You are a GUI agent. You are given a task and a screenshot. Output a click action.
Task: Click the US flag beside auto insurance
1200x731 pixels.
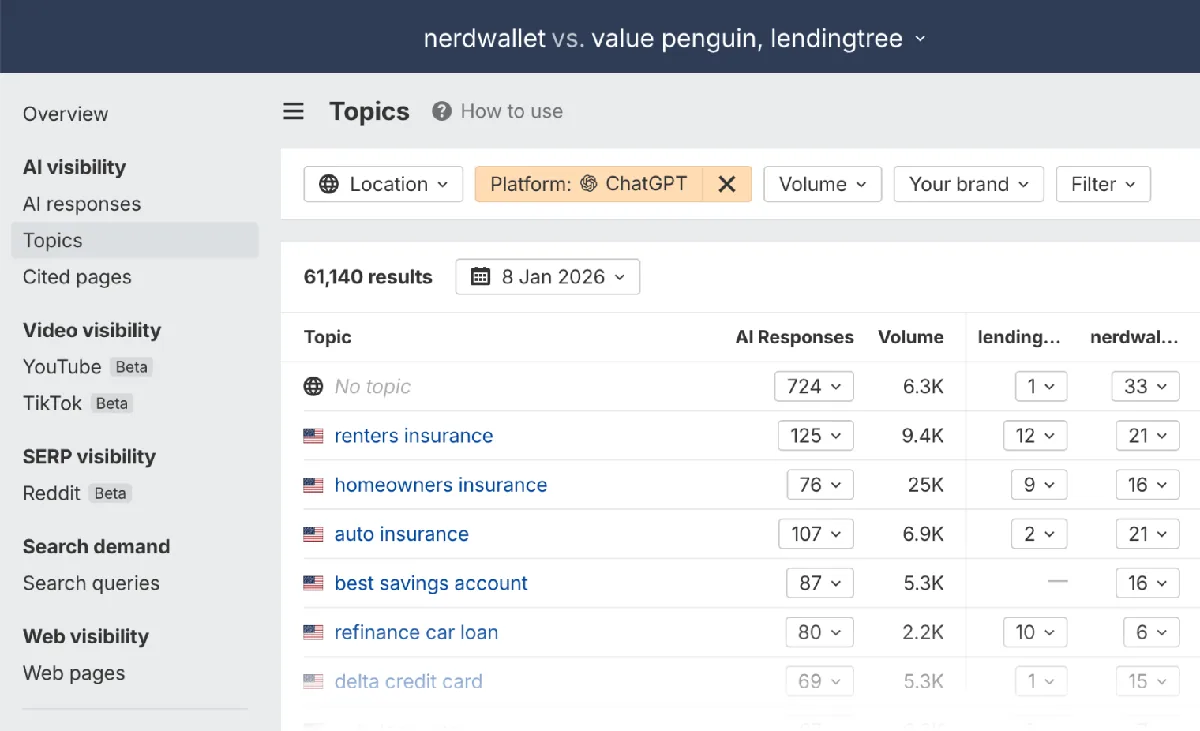click(314, 534)
